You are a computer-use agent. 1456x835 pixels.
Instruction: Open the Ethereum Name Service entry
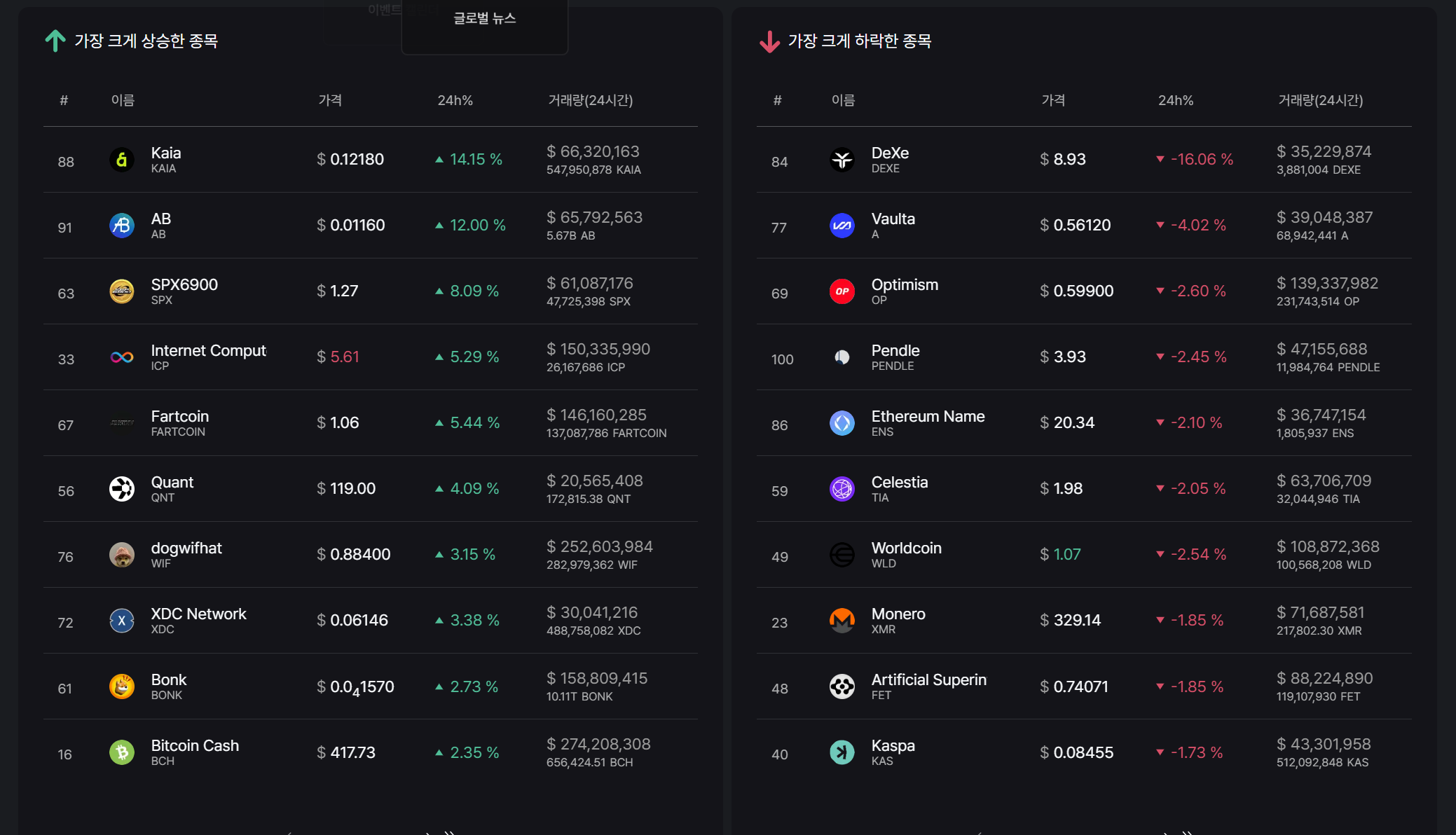pyautogui.click(x=928, y=416)
